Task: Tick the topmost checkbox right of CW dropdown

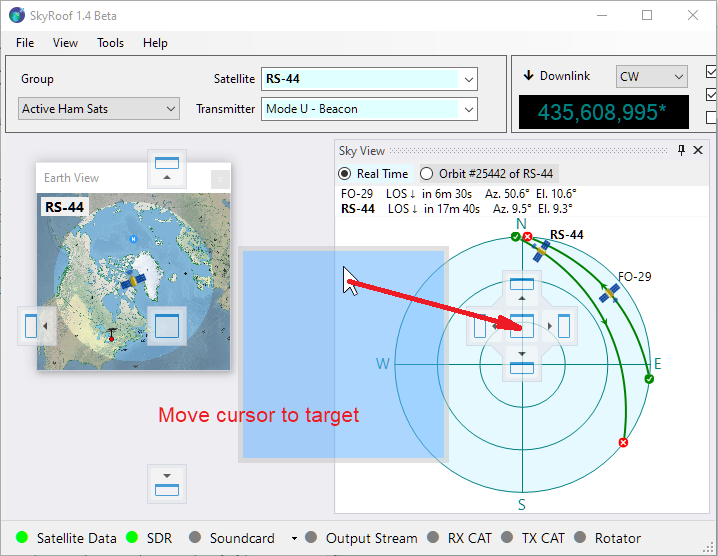Action: point(711,72)
